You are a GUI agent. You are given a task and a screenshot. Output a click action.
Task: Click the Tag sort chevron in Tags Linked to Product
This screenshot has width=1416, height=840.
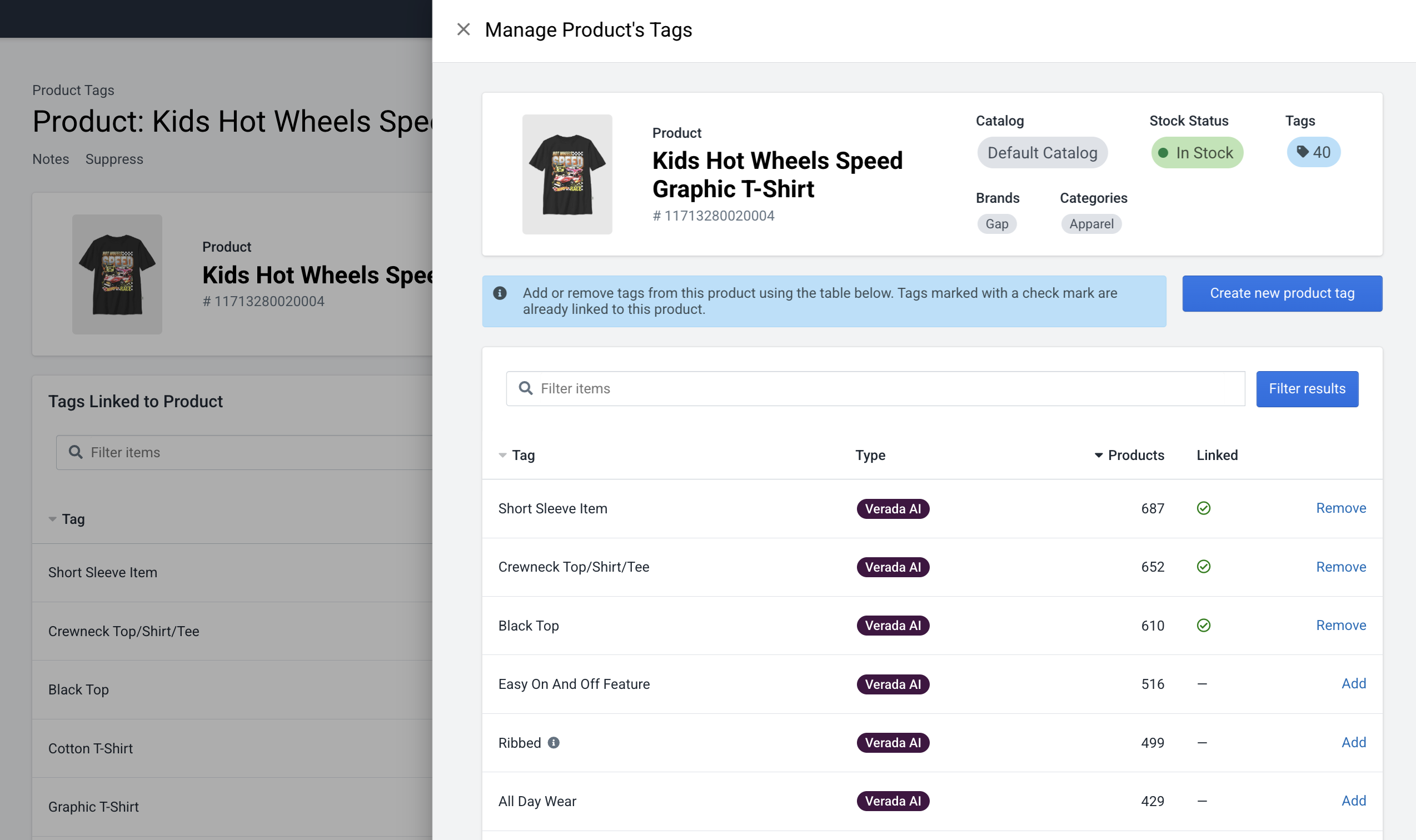pyautogui.click(x=52, y=519)
